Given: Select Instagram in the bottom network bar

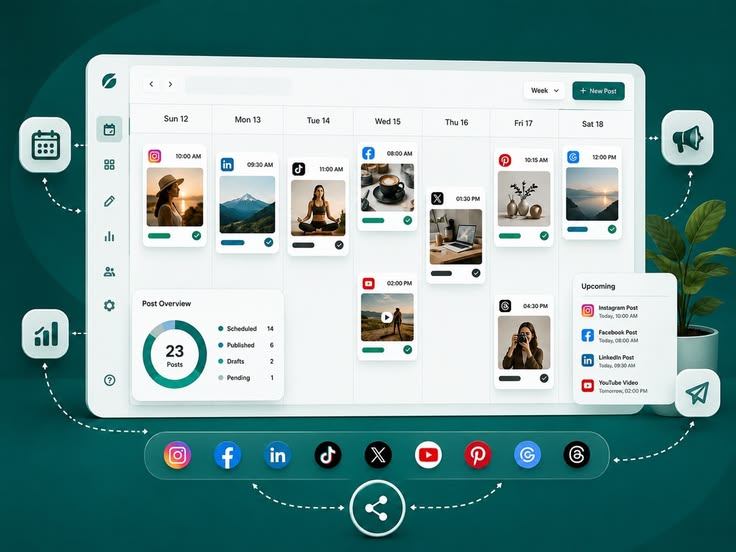Looking at the screenshot, I should (177, 455).
